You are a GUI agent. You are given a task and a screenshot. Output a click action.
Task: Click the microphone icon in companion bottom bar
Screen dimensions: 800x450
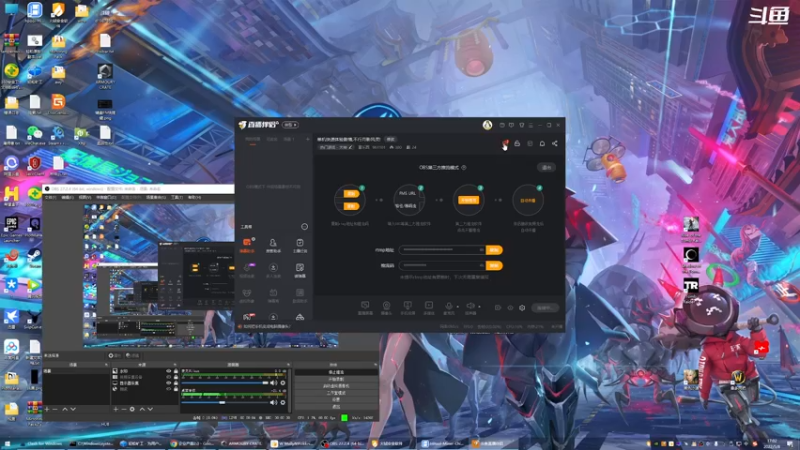[448, 306]
